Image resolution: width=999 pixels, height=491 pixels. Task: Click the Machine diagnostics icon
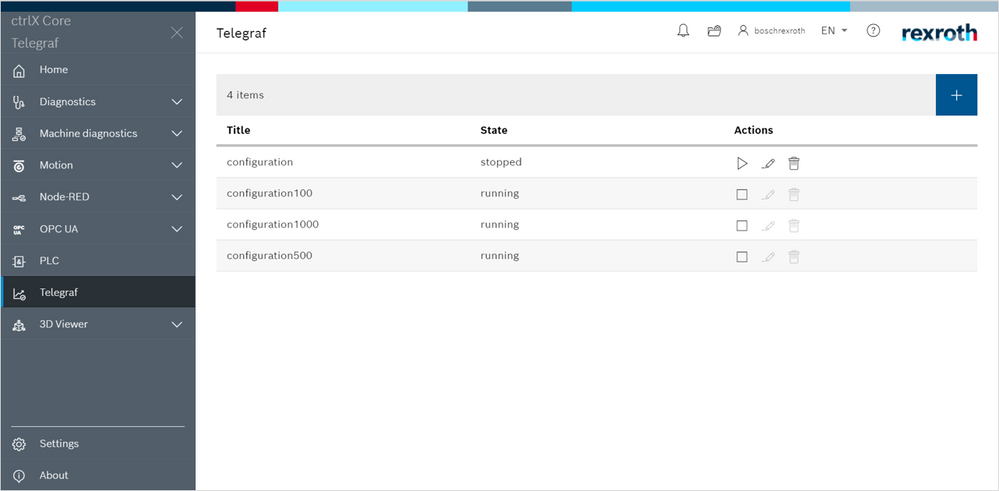click(19, 134)
